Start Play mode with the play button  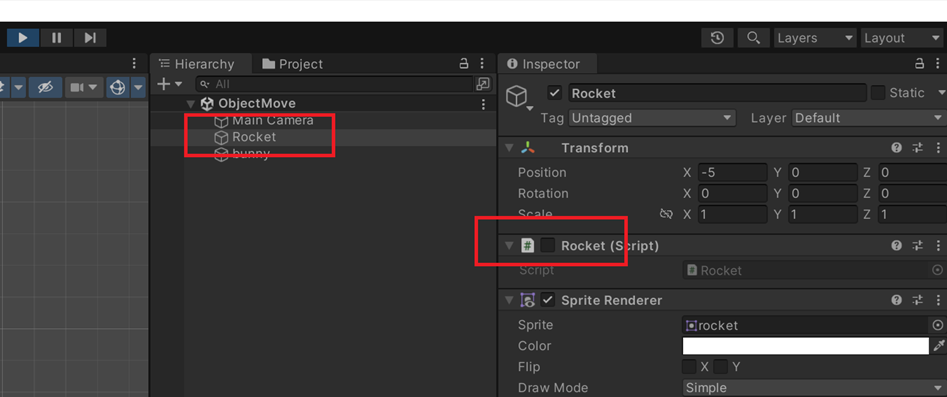(x=23, y=38)
